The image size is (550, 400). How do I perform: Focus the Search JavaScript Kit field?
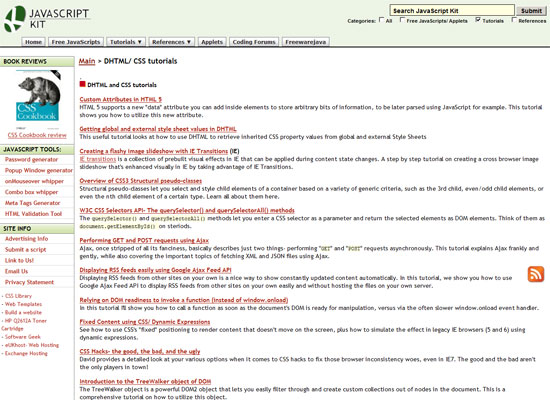point(452,11)
